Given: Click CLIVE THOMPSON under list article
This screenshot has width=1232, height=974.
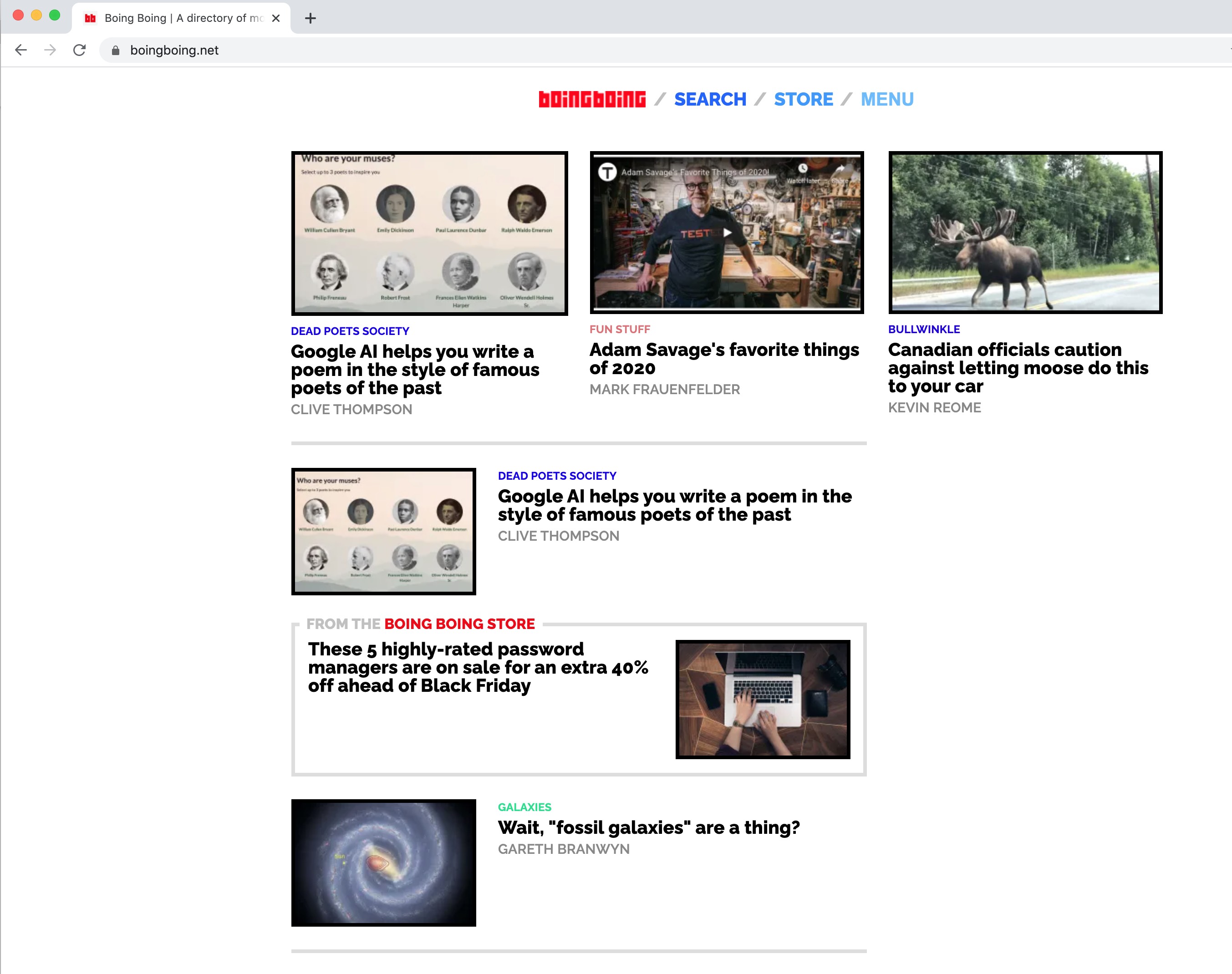Looking at the screenshot, I should (558, 536).
